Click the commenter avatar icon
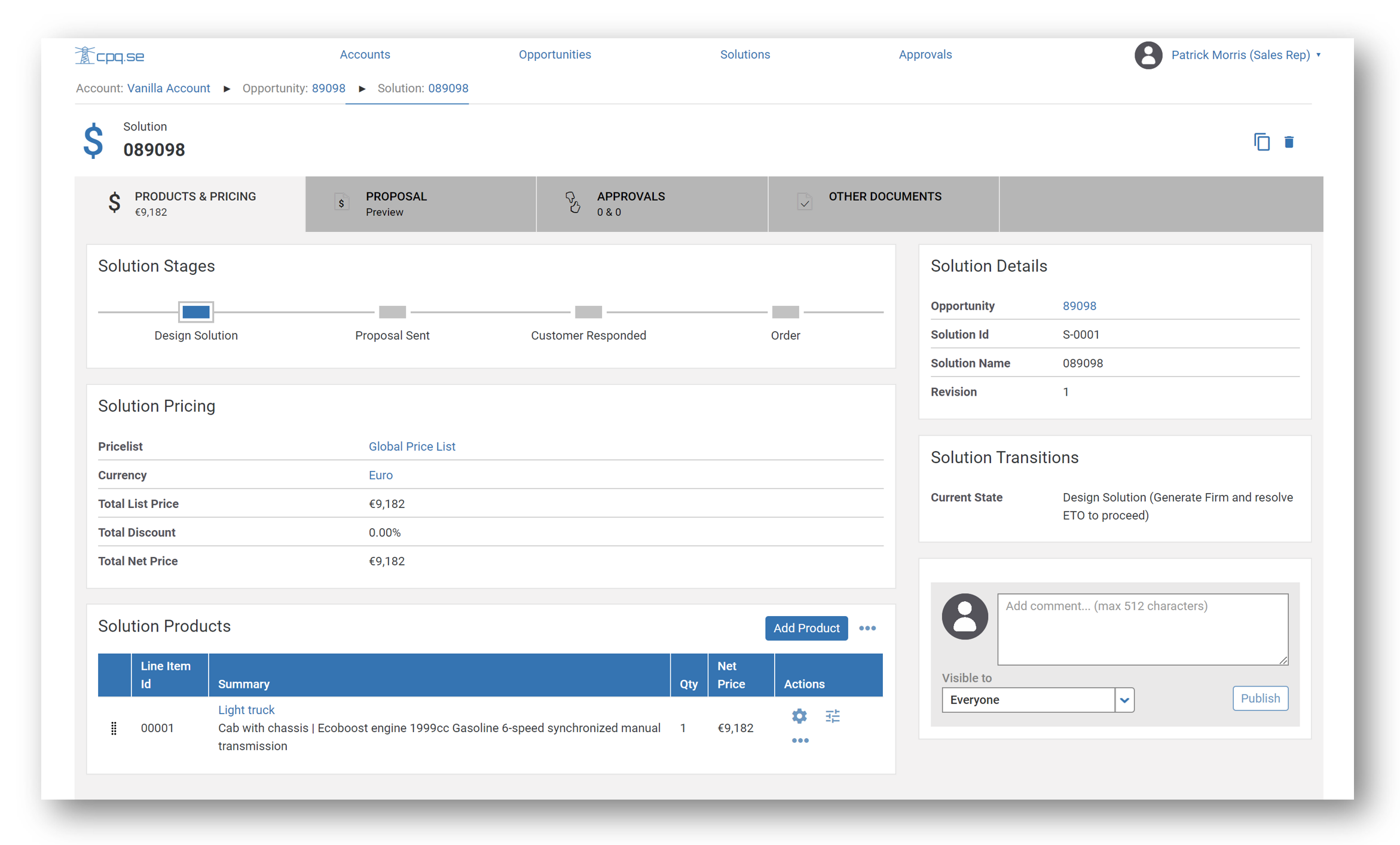The height and width of the screenshot is (845, 1400). click(965, 616)
